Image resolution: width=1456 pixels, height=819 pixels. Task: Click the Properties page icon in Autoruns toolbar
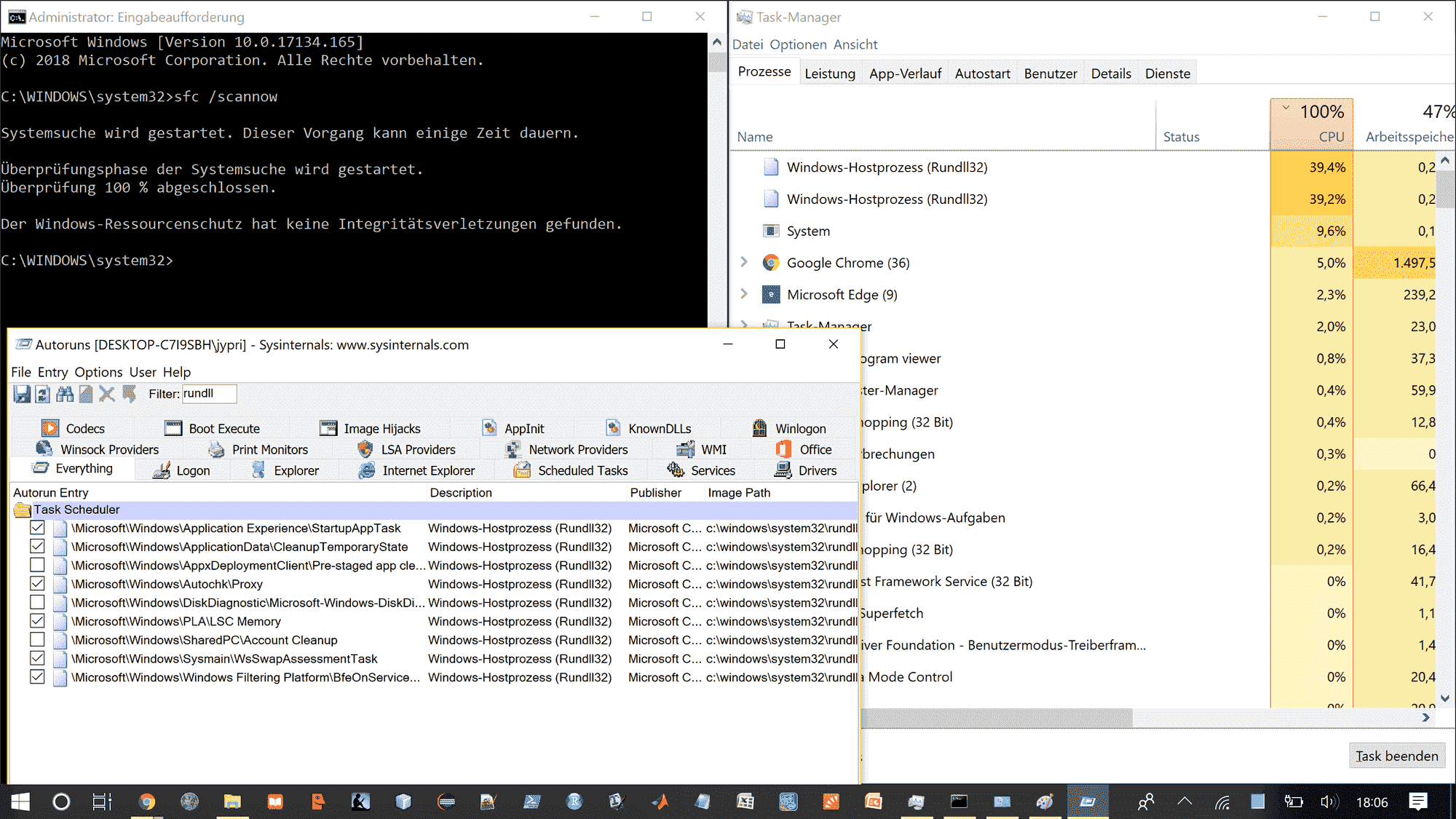coord(86,394)
